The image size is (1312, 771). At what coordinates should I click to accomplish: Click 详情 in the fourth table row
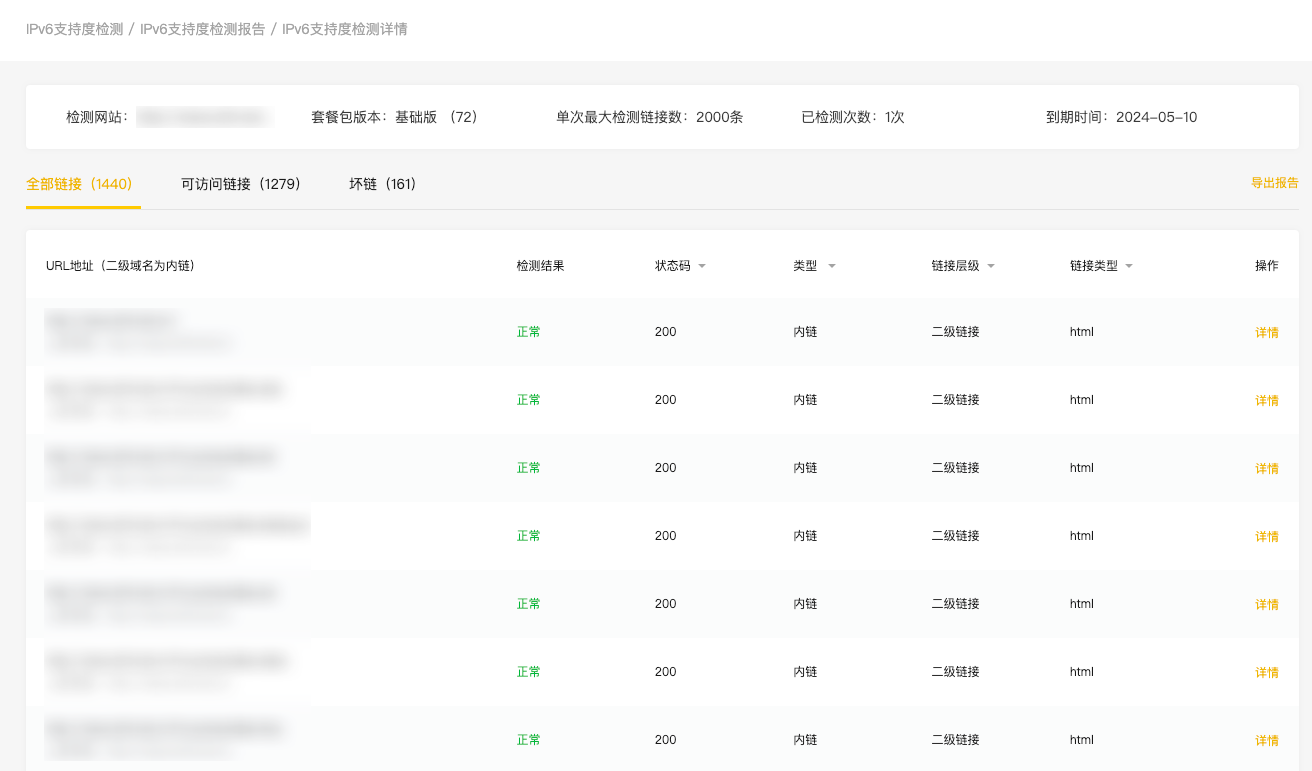1266,536
